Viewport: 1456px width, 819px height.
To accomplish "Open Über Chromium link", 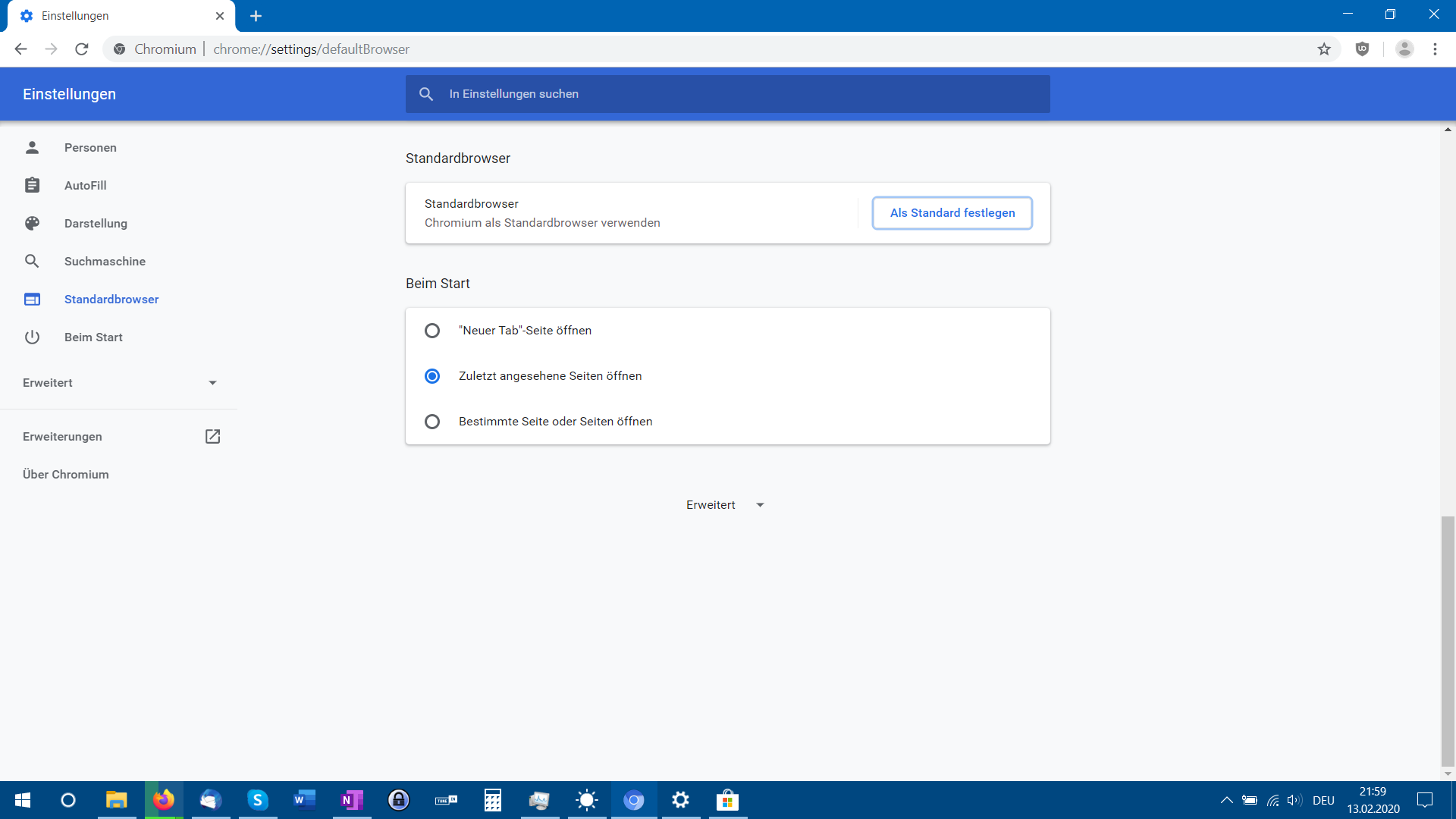I will [x=66, y=475].
